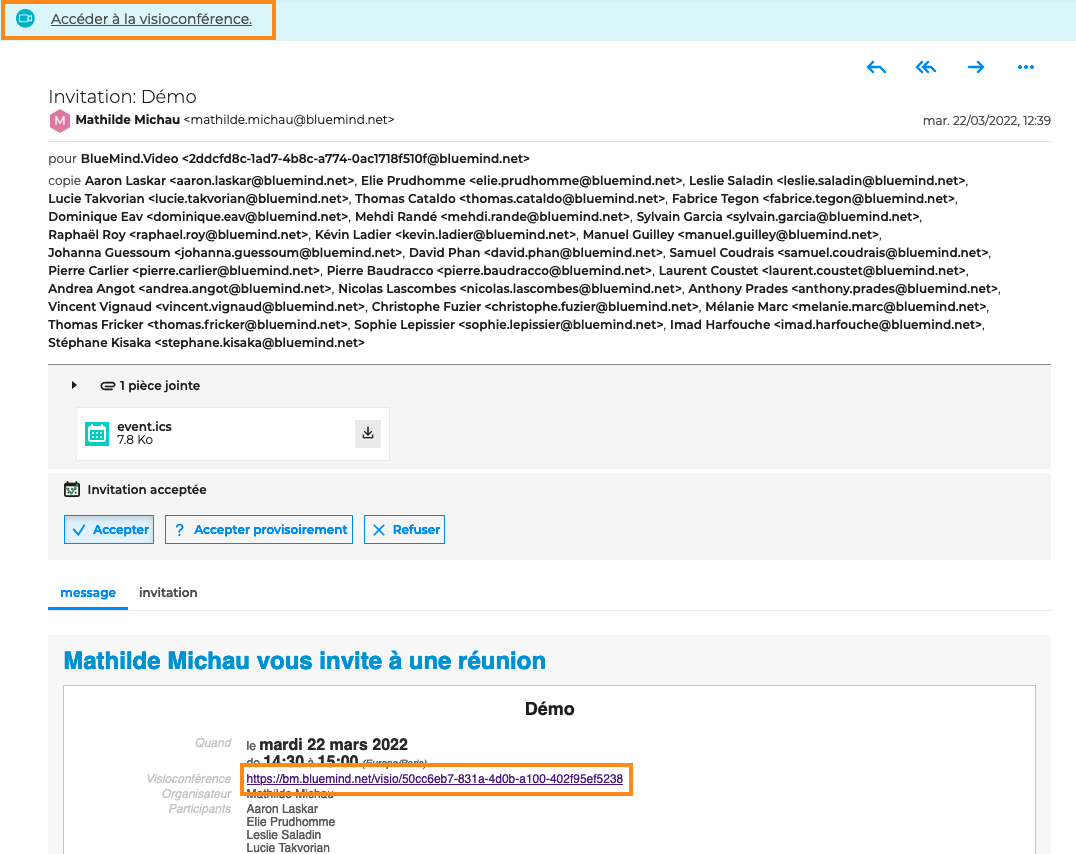Collapse the '1 pièce jointe' attachments section
Viewport: 1076px width, 854px height.
(73, 385)
